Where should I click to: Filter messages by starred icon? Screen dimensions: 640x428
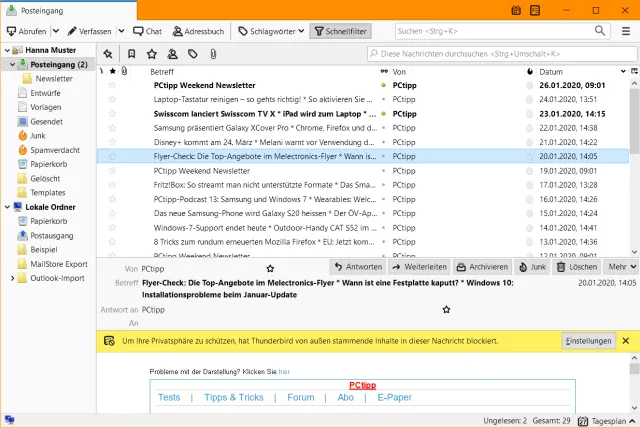[x=151, y=53]
